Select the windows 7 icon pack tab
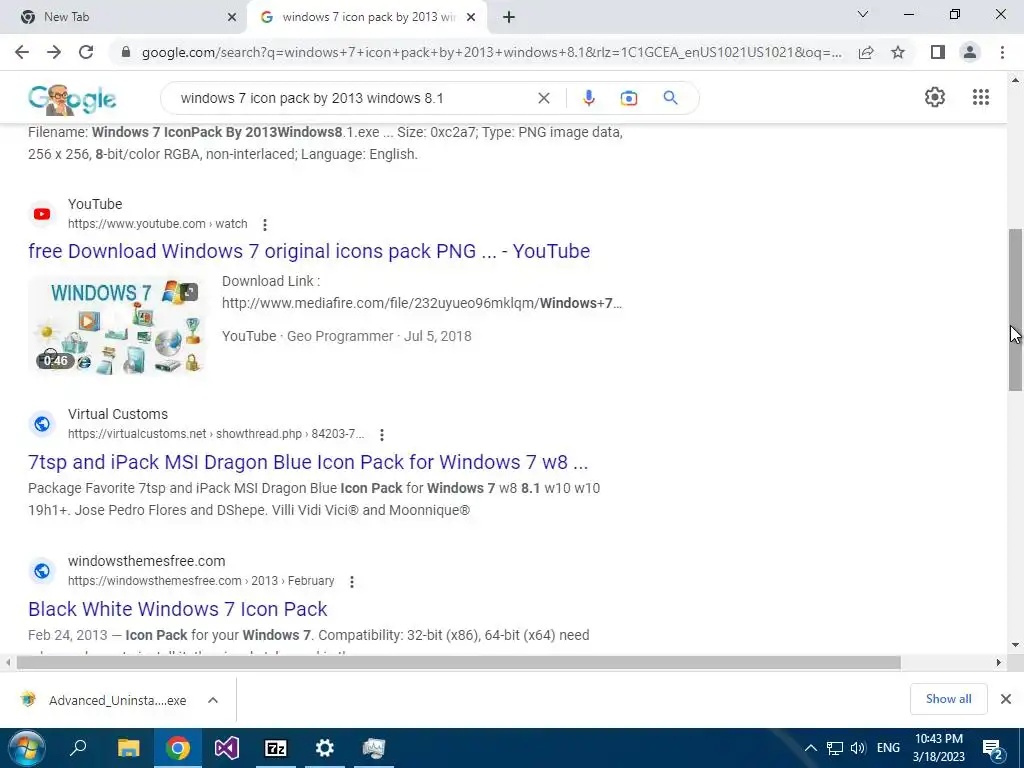 click(368, 17)
